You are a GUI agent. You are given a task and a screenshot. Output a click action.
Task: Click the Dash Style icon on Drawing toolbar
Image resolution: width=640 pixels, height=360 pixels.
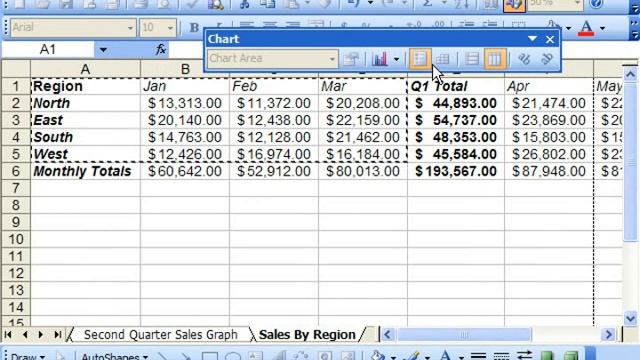pos(501,356)
